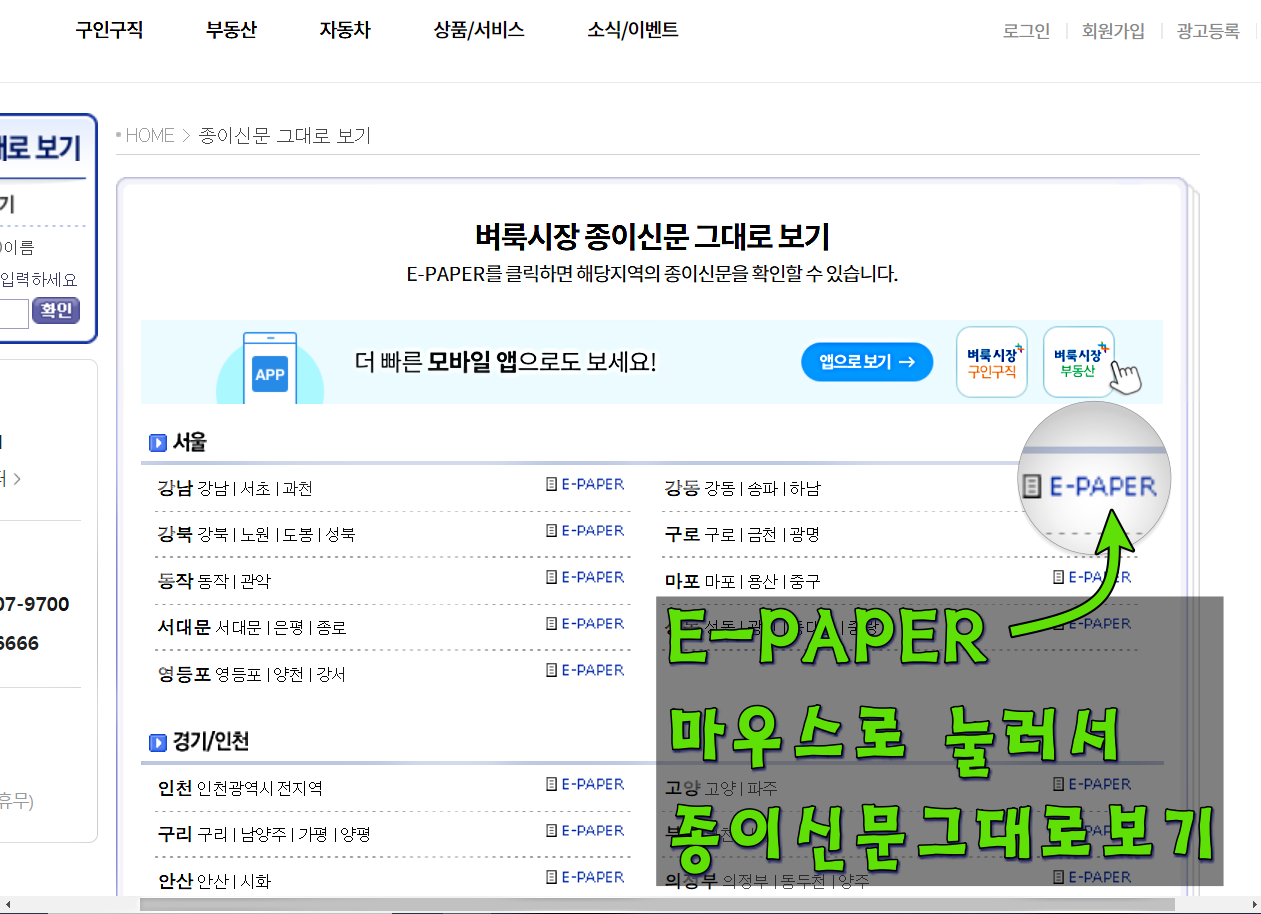This screenshot has height=914, width=1261.
Task: Click the 동작 region name
Action: tap(175, 580)
